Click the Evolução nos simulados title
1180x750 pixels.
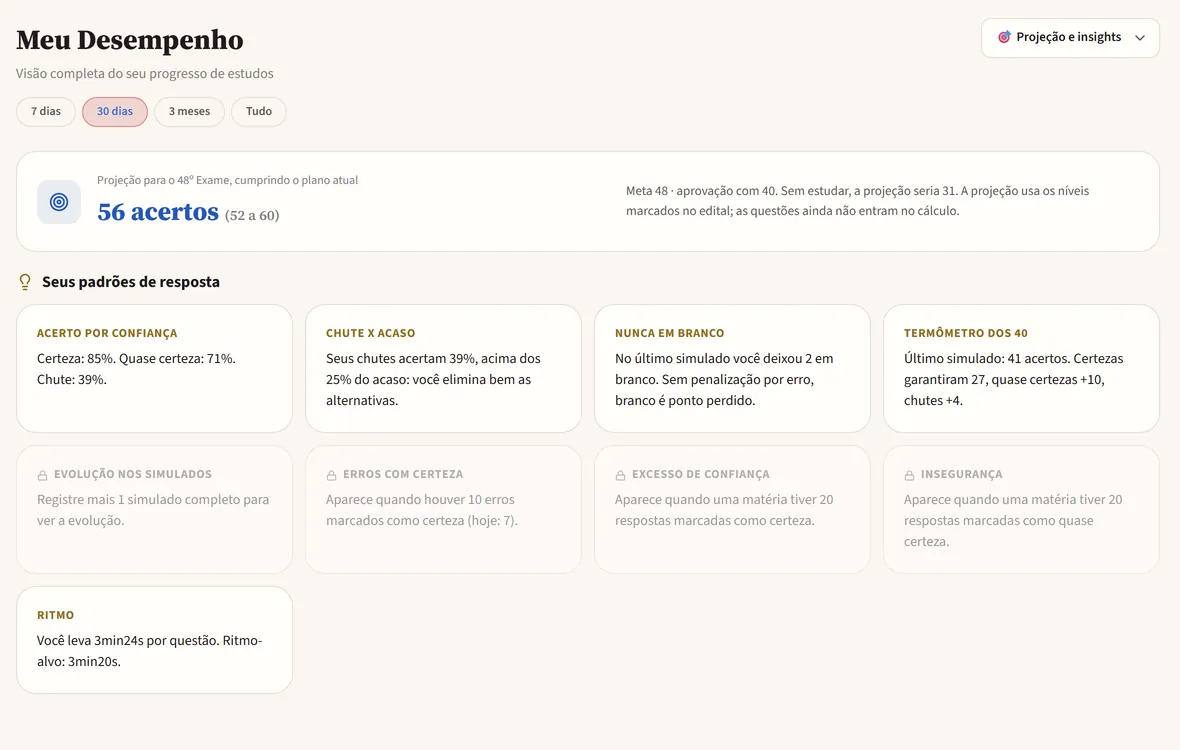click(132, 475)
